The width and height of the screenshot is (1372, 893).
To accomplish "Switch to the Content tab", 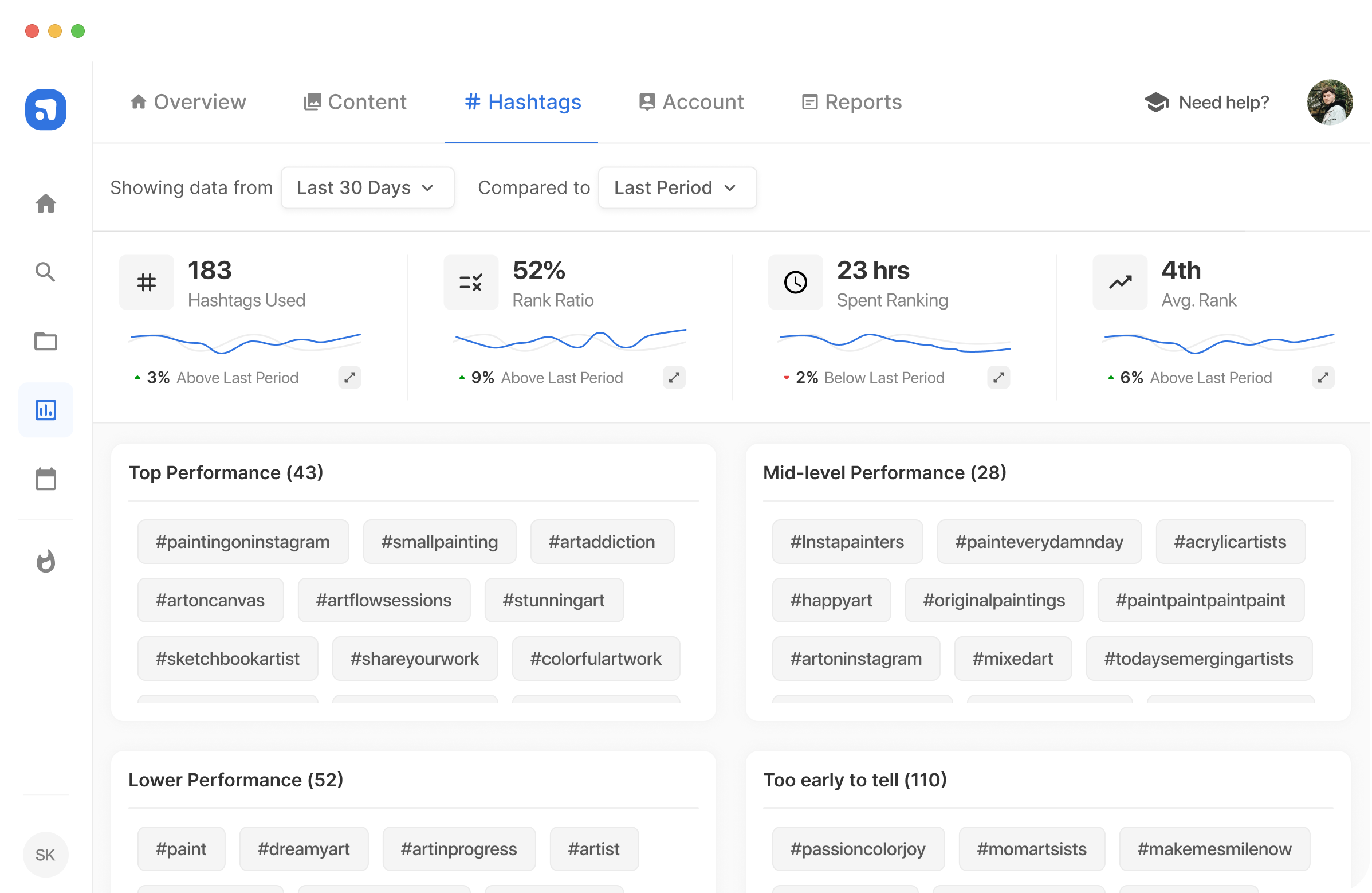I will [355, 102].
